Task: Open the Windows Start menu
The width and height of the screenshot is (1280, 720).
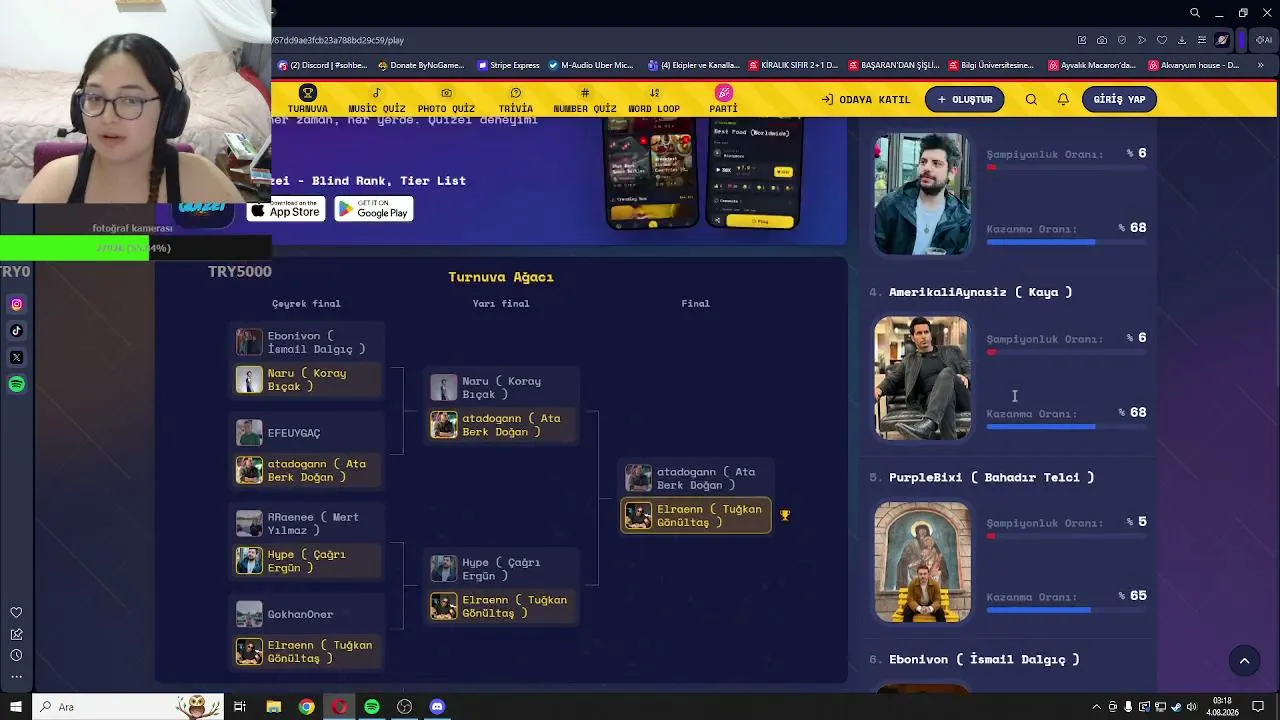Action: click(15, 707)
